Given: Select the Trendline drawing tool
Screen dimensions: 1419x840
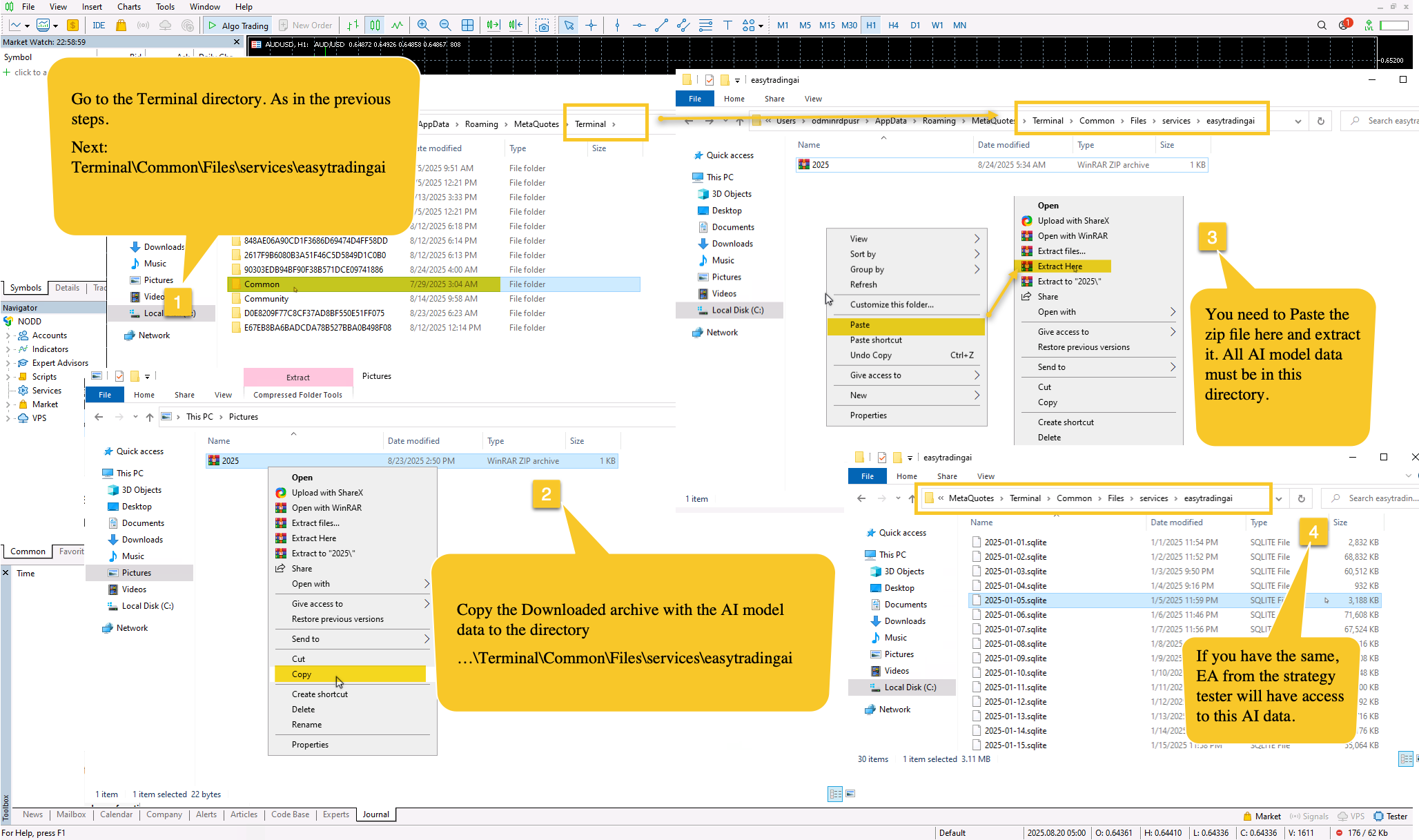Looking at the screenshot, I should click(x=661, y=26).
